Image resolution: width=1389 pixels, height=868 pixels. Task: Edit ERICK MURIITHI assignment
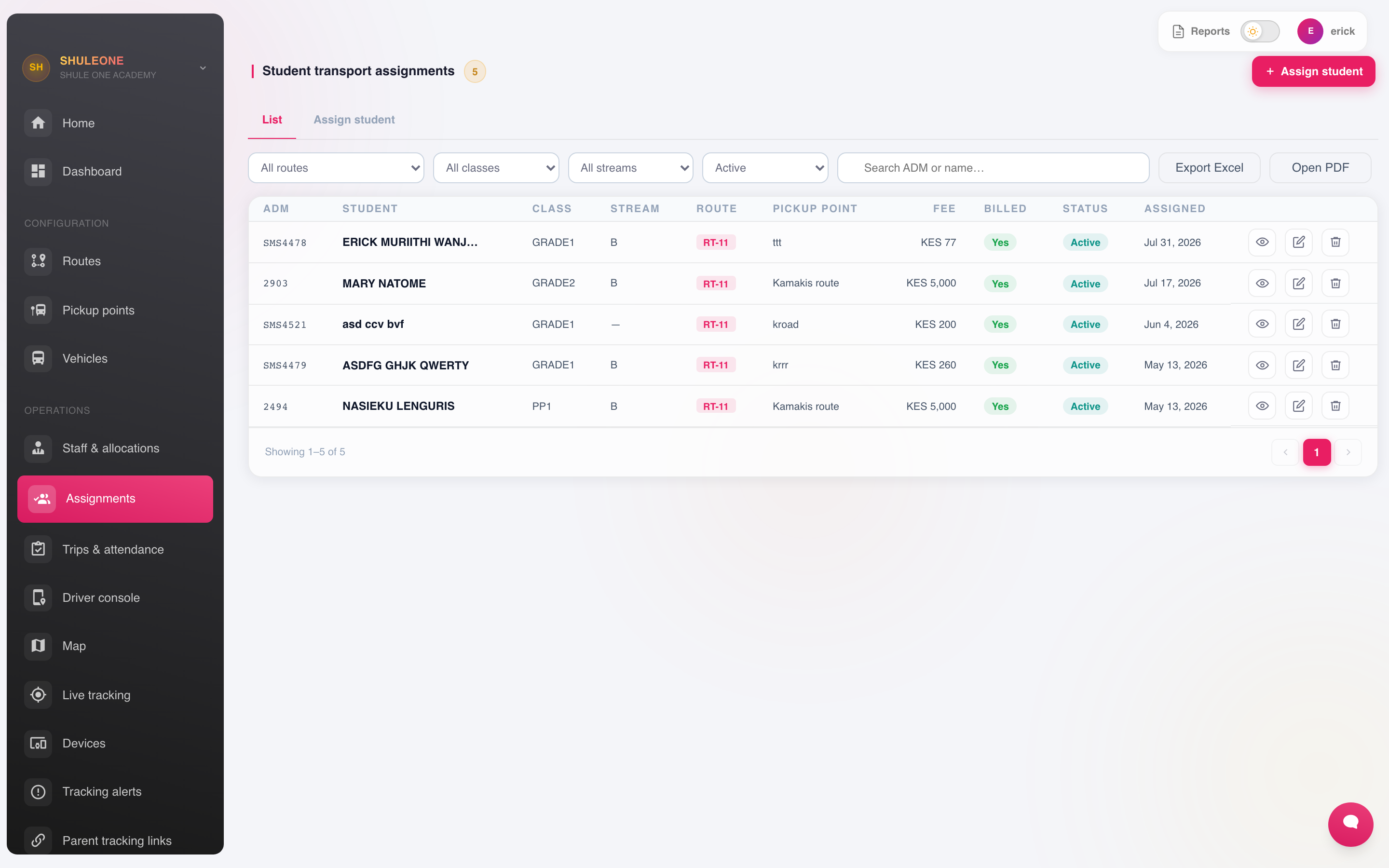pyautogui.click(x=1299, y=242)
